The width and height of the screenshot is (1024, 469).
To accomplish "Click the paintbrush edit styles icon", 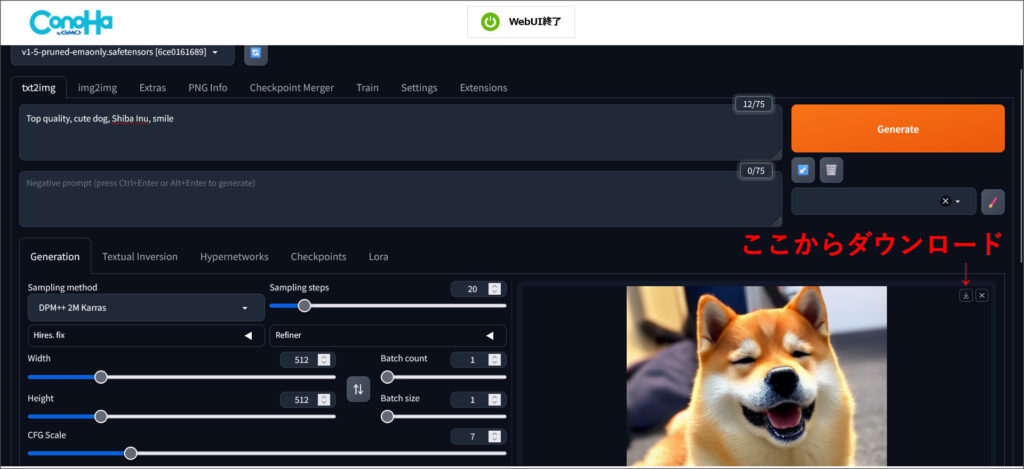I will pyautogui.click(x=993, y=202).
